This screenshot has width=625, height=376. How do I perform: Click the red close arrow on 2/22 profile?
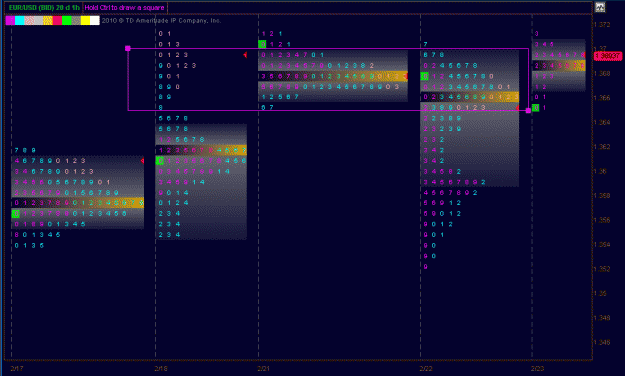[517, 108]
